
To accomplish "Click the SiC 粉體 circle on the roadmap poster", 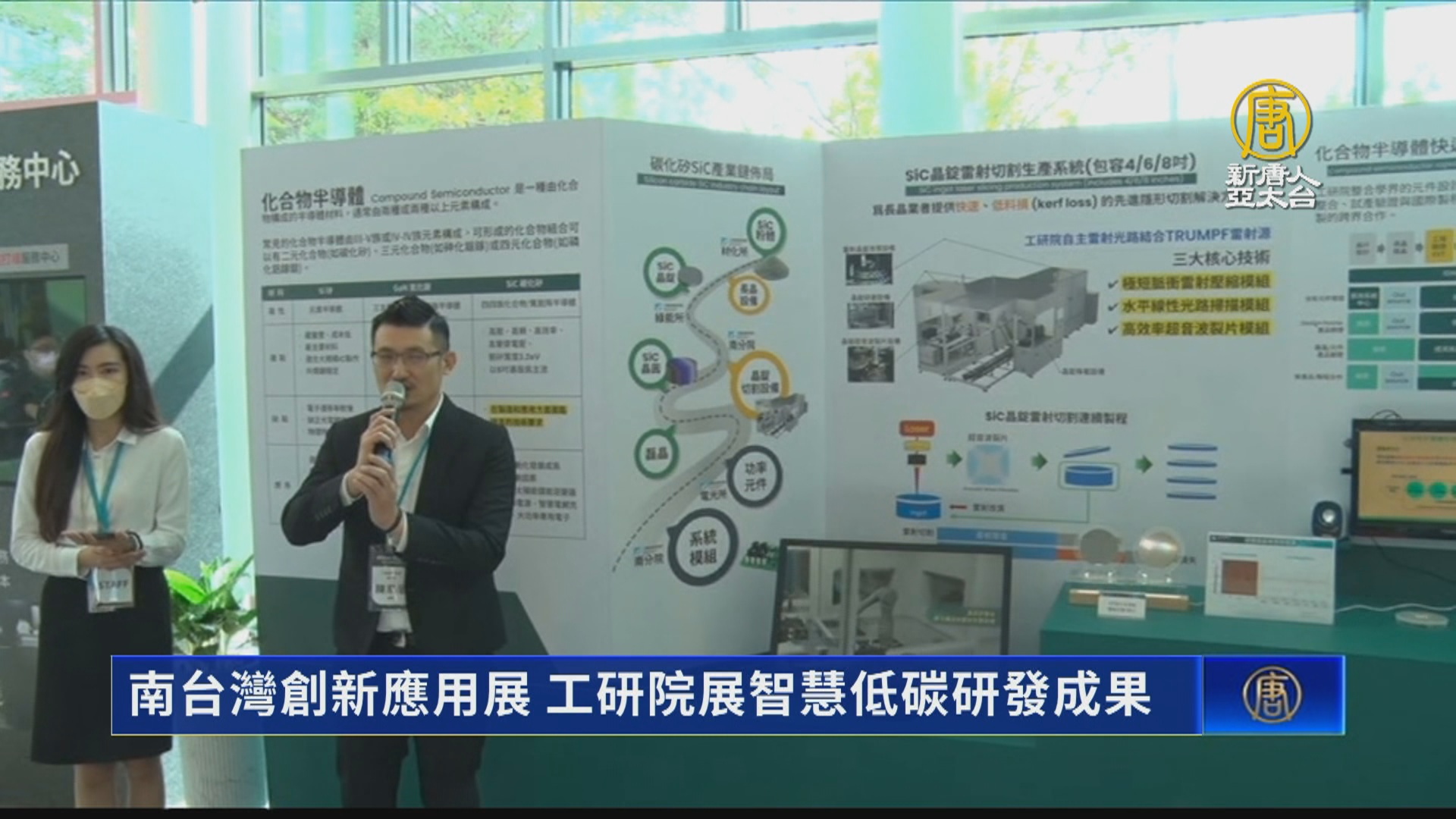I will (x=767, y=229).
